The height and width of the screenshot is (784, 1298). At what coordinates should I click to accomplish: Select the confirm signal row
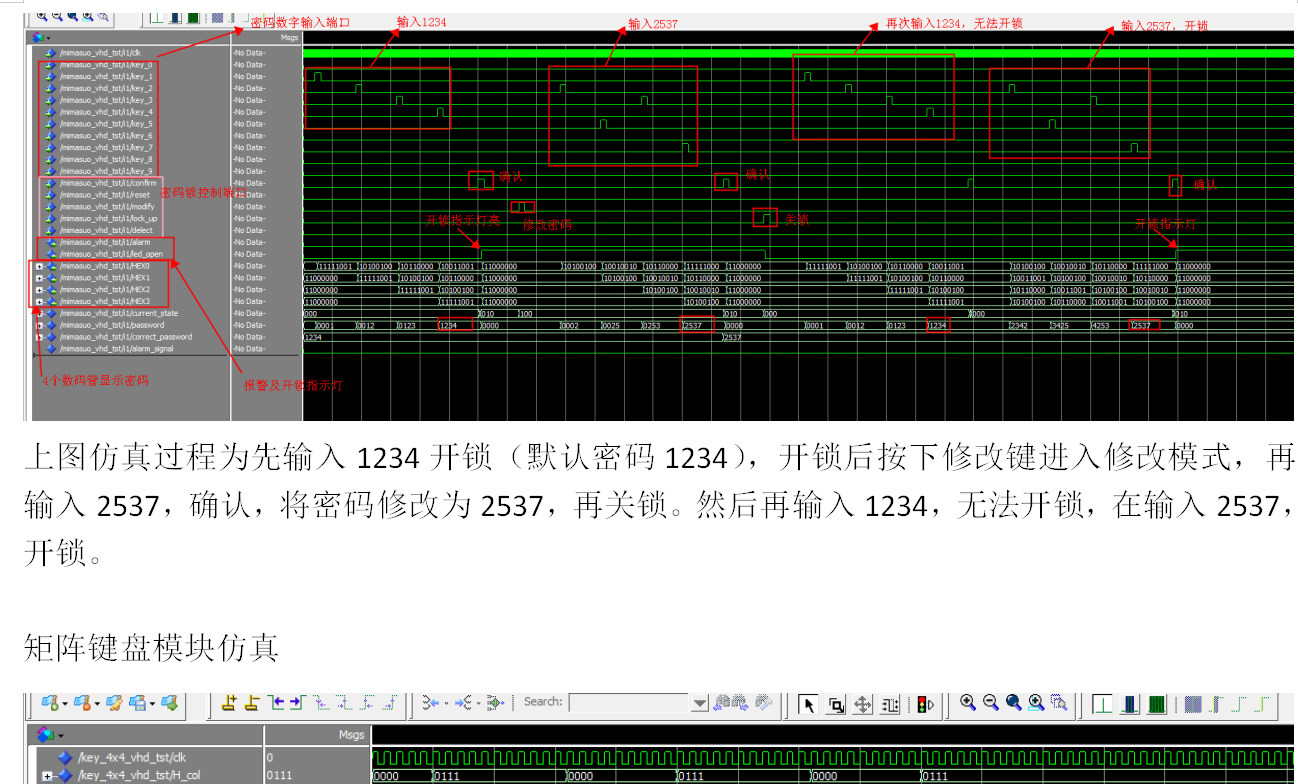108,183
